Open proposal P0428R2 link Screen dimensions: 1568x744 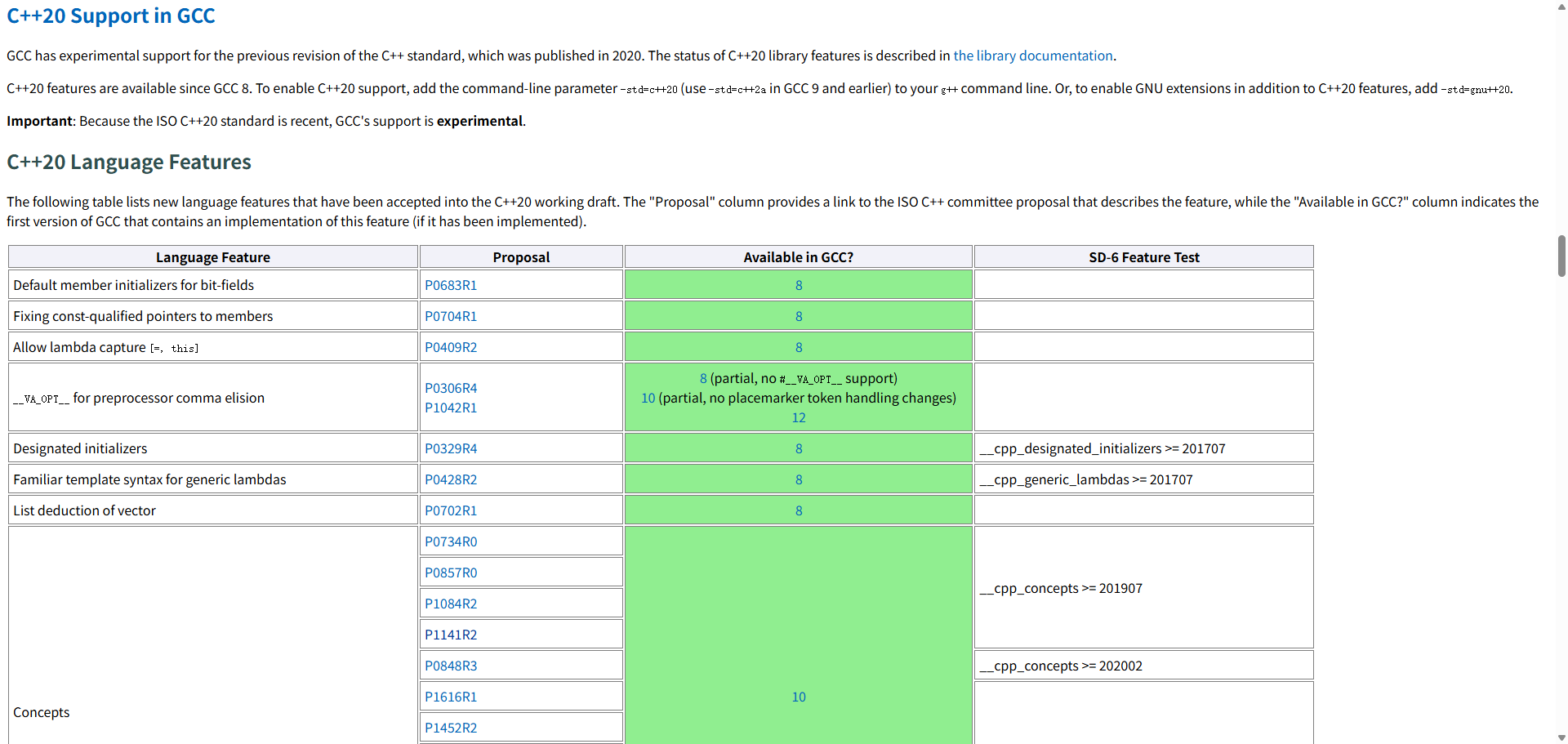(451, 479)
